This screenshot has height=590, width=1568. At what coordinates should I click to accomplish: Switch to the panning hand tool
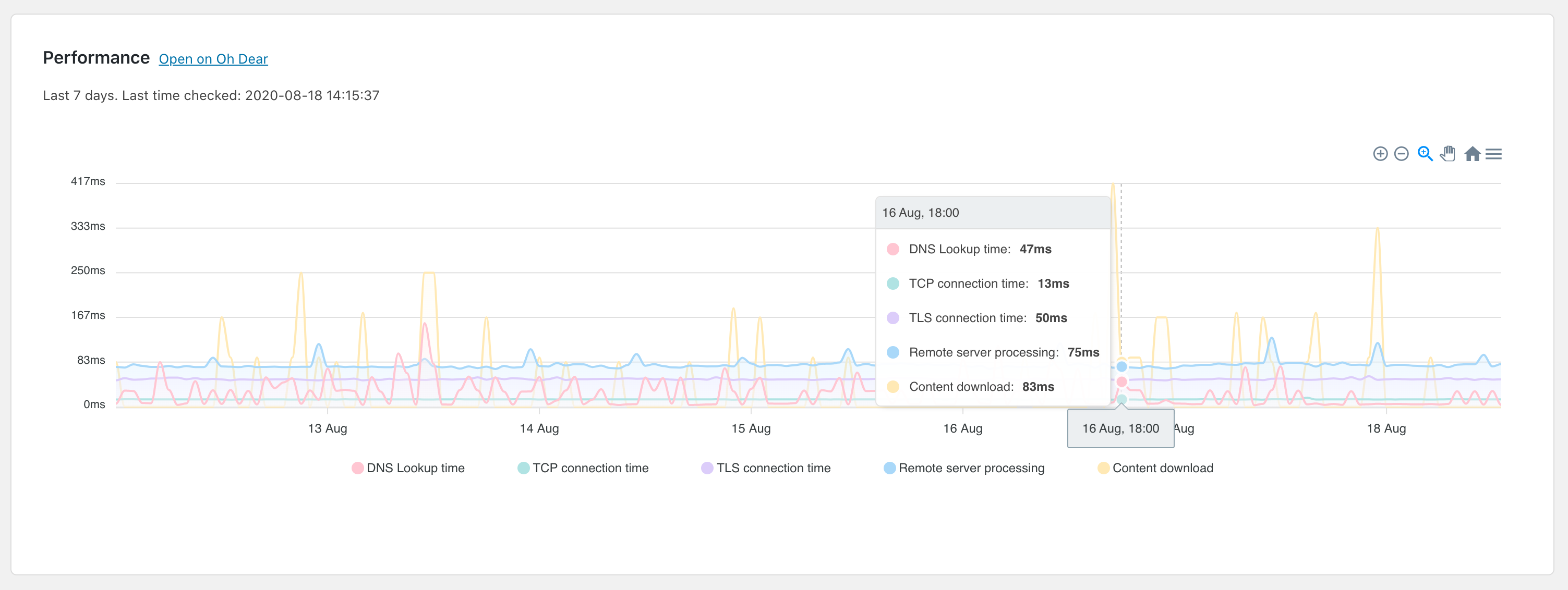point(1448,154)
